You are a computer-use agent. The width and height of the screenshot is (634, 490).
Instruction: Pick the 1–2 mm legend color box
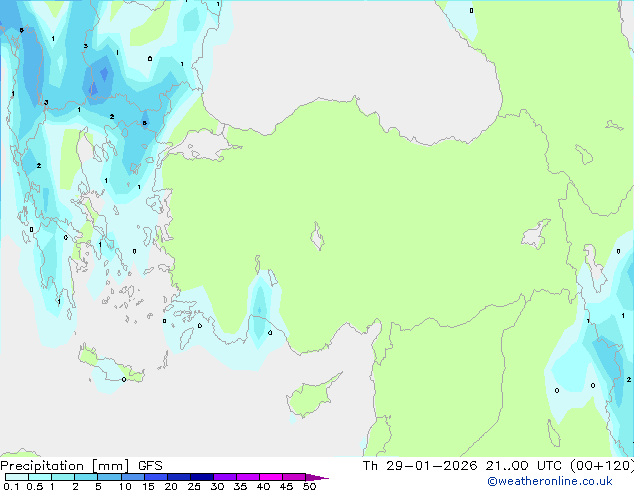pos(63,477)
